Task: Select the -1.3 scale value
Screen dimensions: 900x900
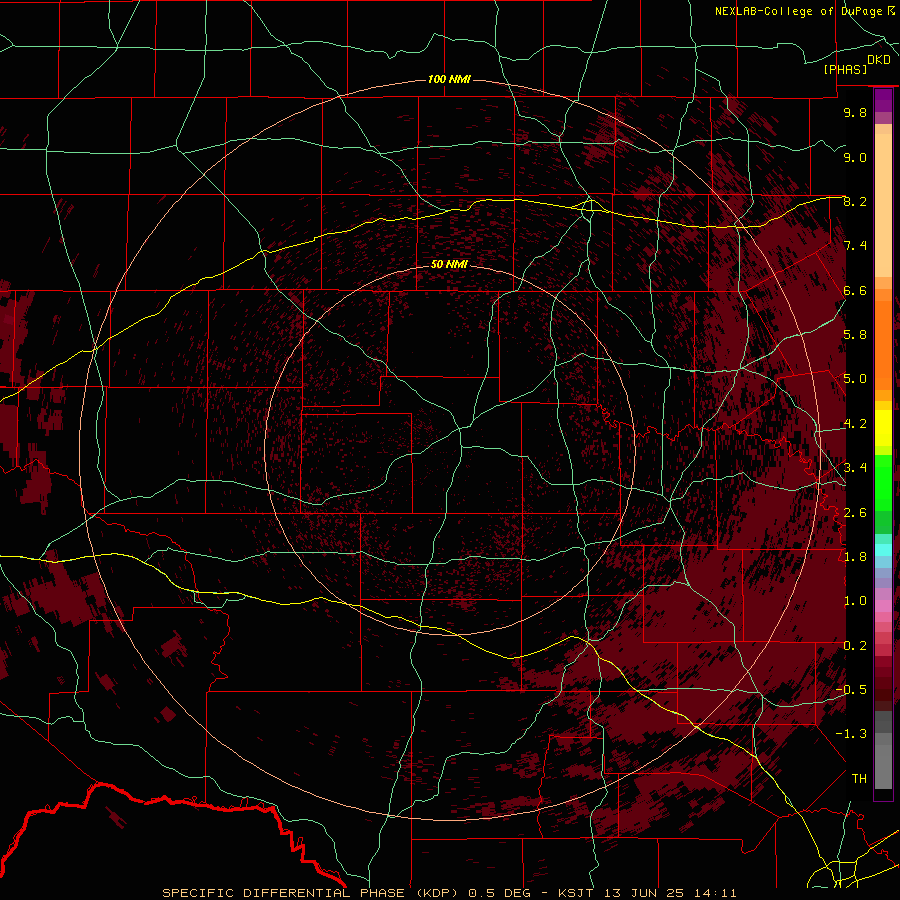Action: [851, 734]
